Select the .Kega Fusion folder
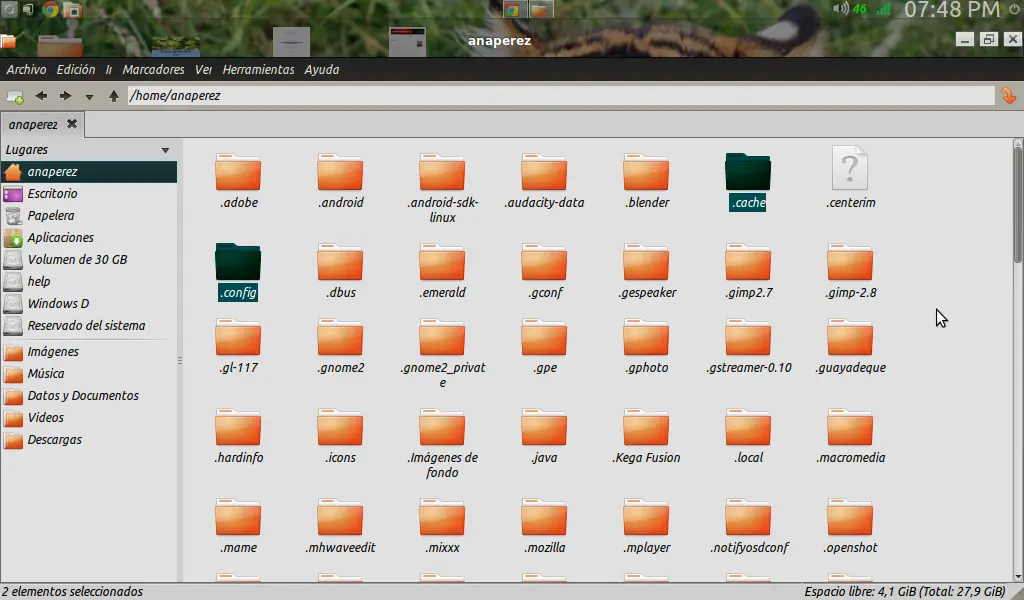Viewport: 1024px width, 600px height. 646,428
